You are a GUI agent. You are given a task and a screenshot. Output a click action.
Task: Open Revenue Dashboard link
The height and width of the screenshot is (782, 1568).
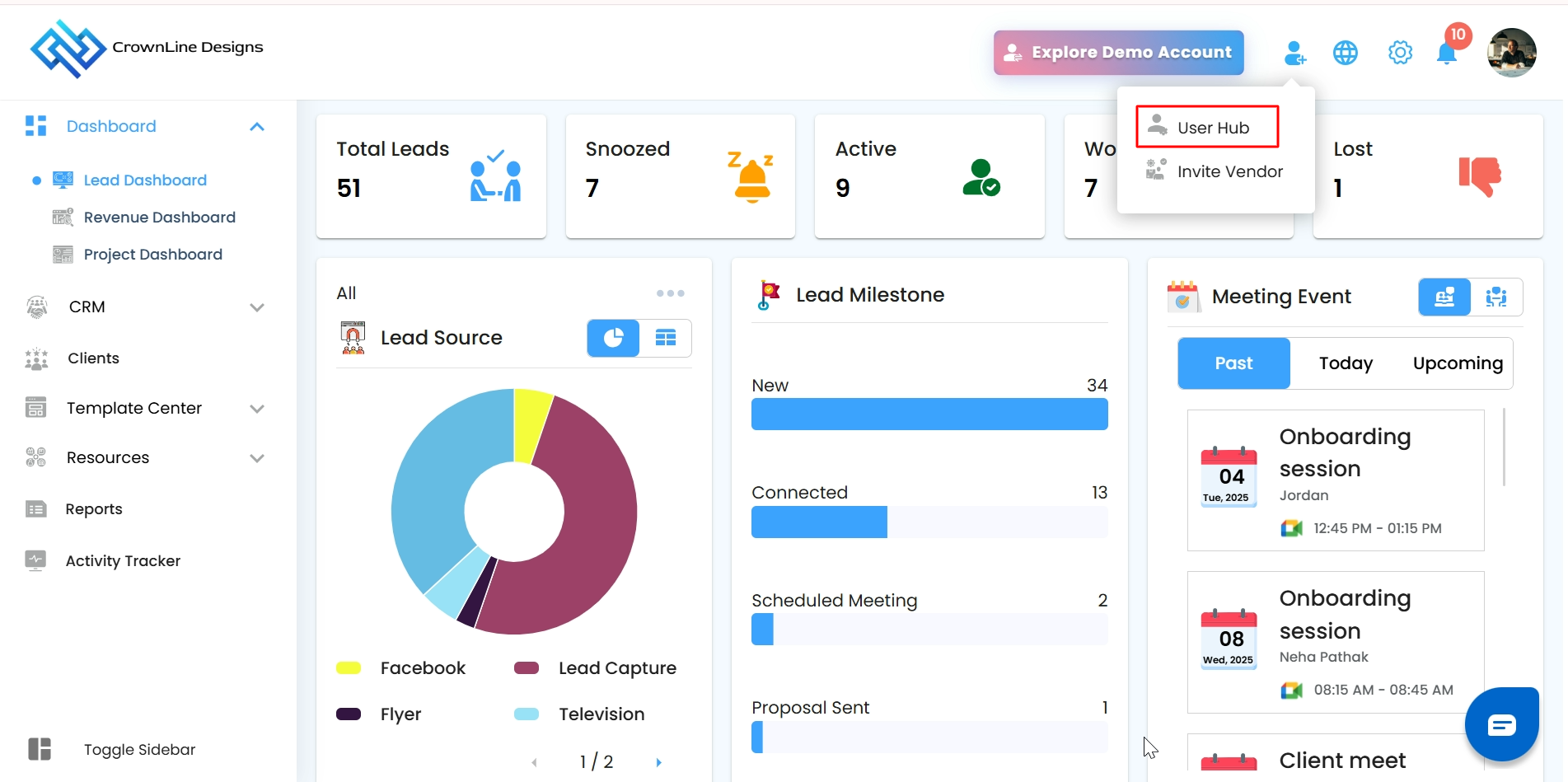(x=159, y=218)
